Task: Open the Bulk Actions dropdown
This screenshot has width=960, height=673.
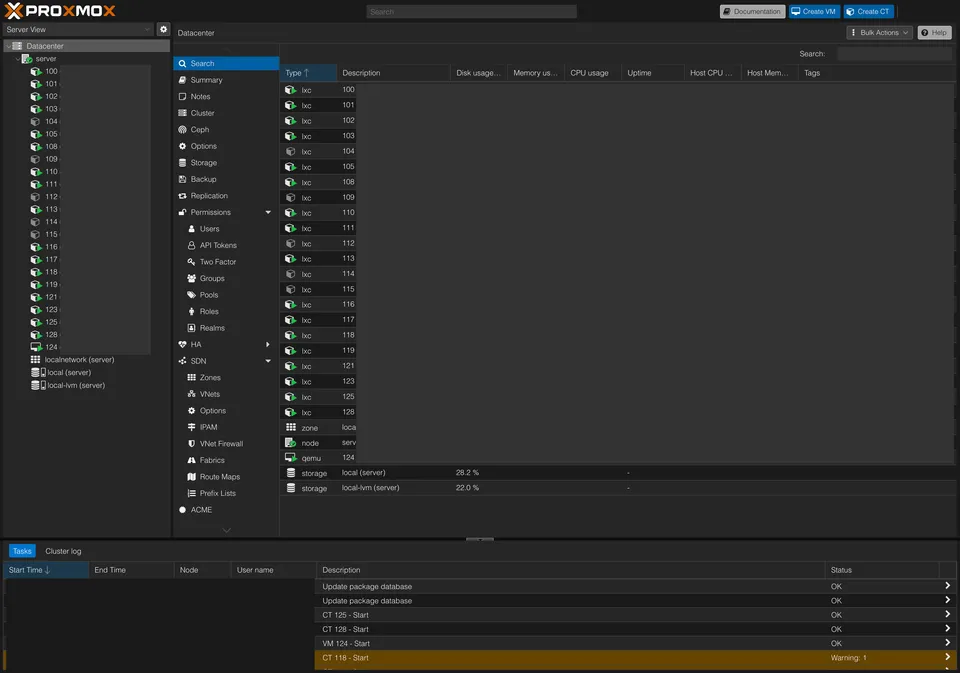Action: click(879, 32)
